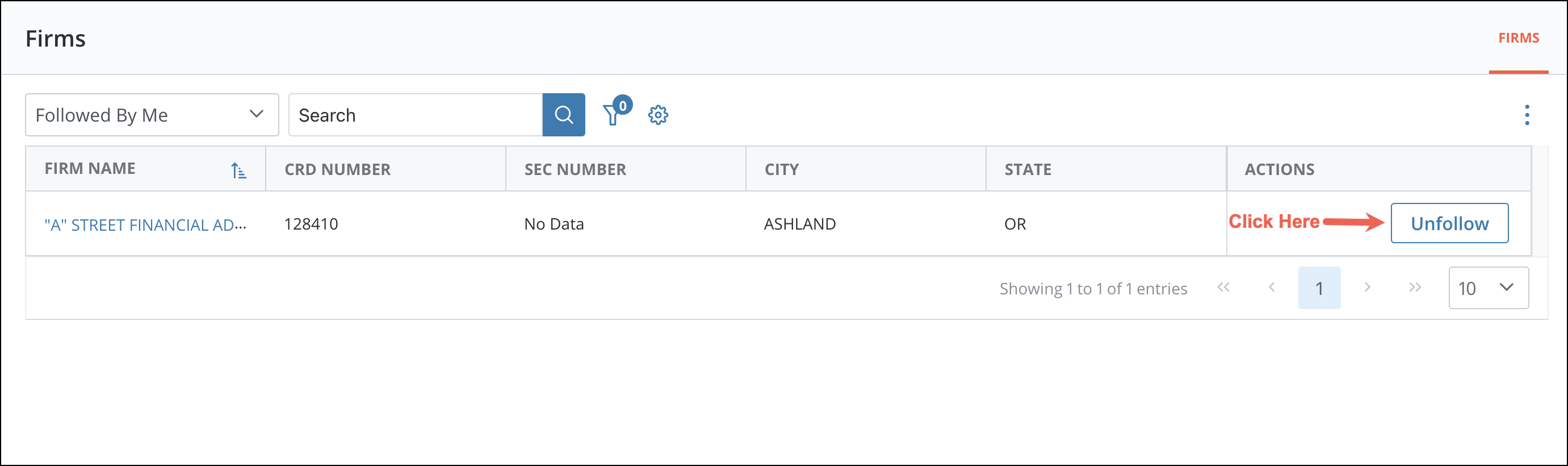Image resolution: width=1568 pixels, height=466 pixels.
Task: Go to first page double-left arrows
Action: coord(1223,288)
